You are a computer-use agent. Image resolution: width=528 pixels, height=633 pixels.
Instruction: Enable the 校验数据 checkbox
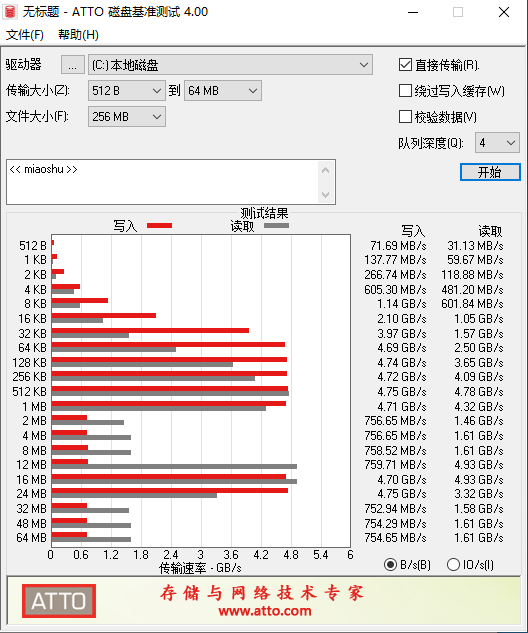[405, 117]
